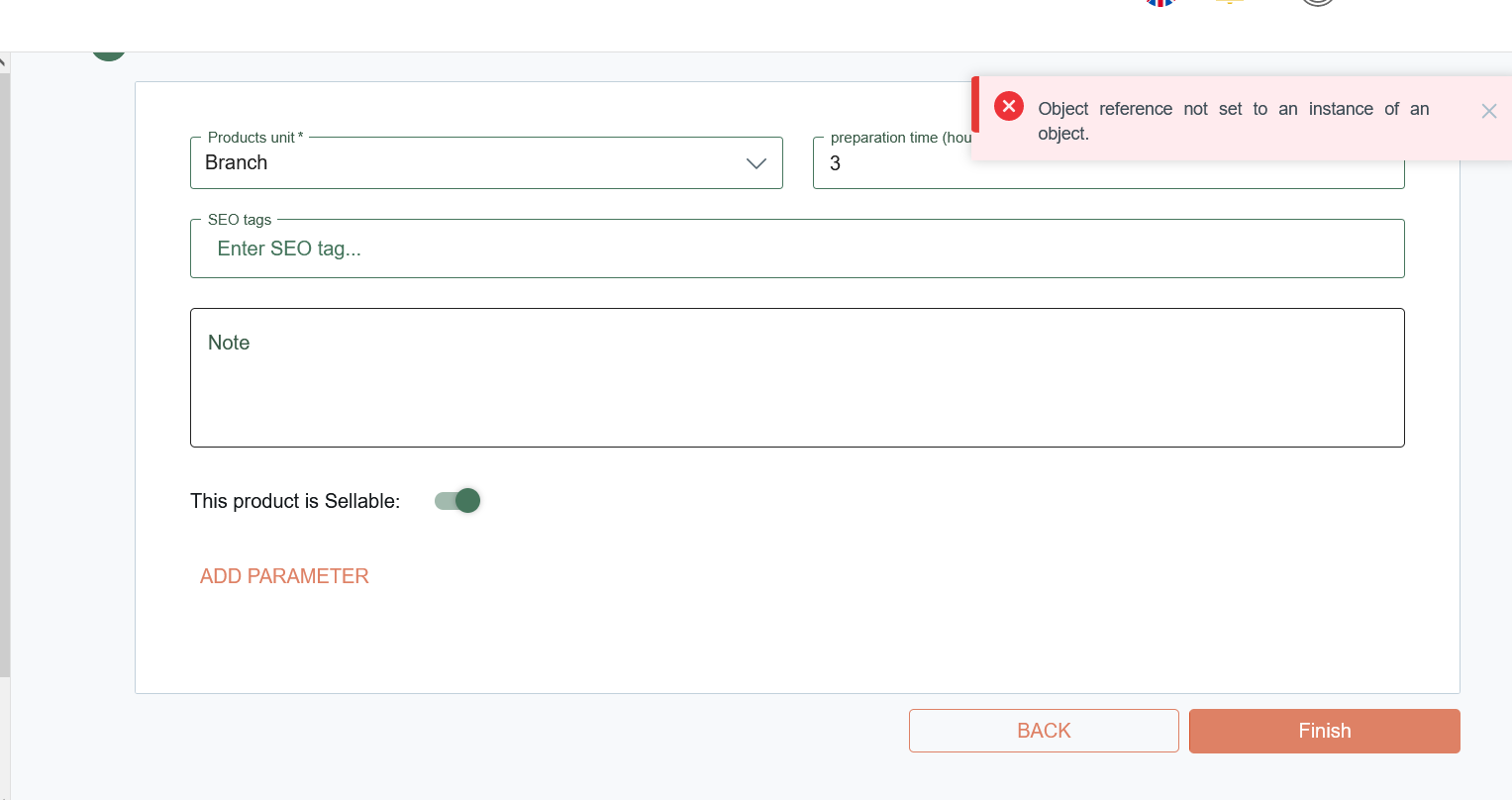The width and height of the screenshot is (1512, 800).
Task: Click the green step circle indicator
Action: [x=109, y=54]
